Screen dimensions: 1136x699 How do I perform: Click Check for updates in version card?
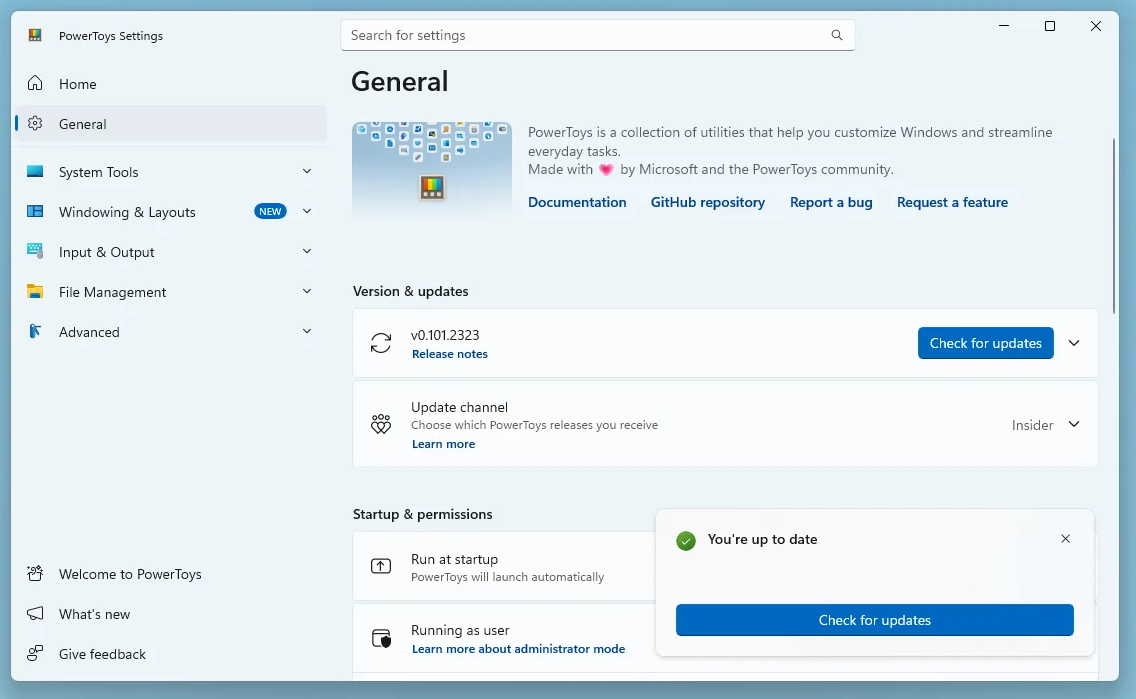(x=985, y=343)
